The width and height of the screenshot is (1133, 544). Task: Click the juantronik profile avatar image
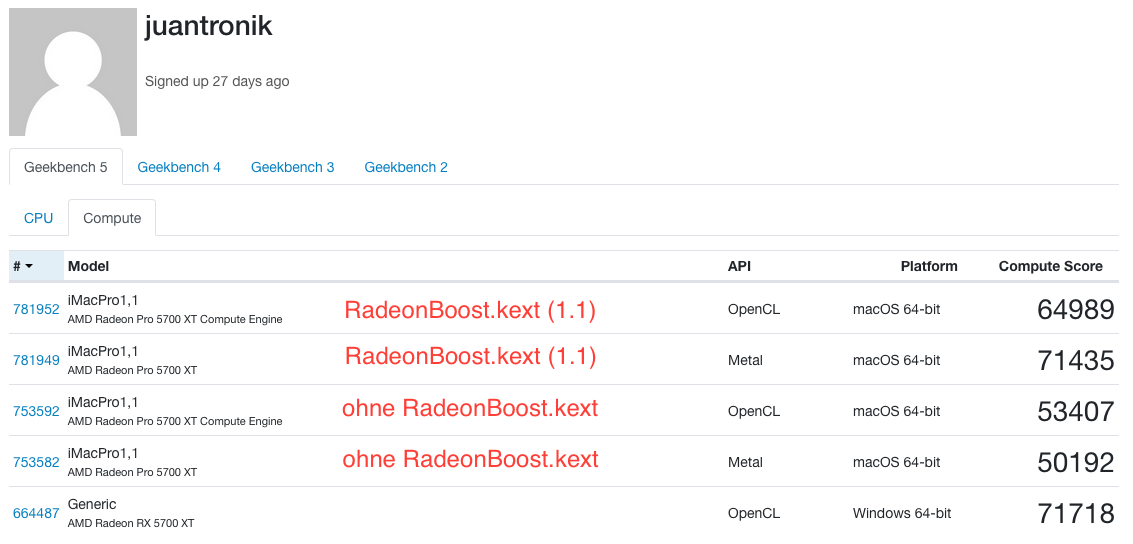coord(73,72)
